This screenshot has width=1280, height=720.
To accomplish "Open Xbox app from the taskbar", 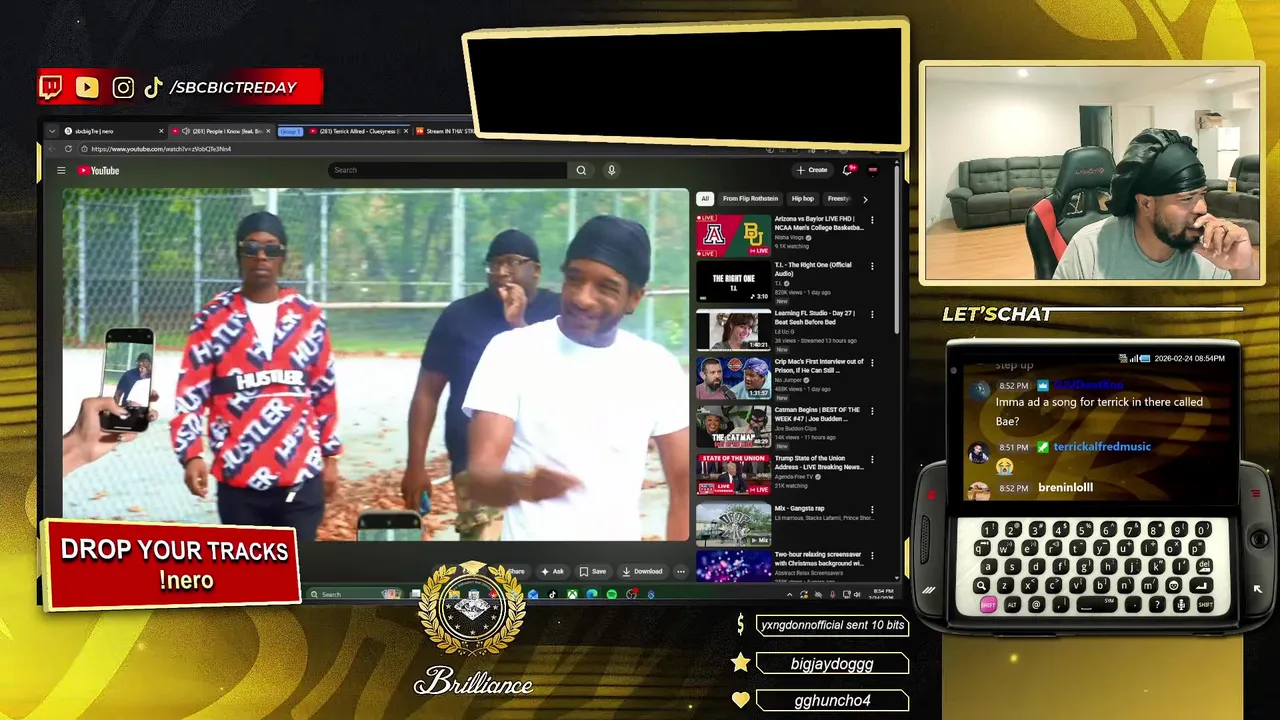I will (x=572, y=594).
